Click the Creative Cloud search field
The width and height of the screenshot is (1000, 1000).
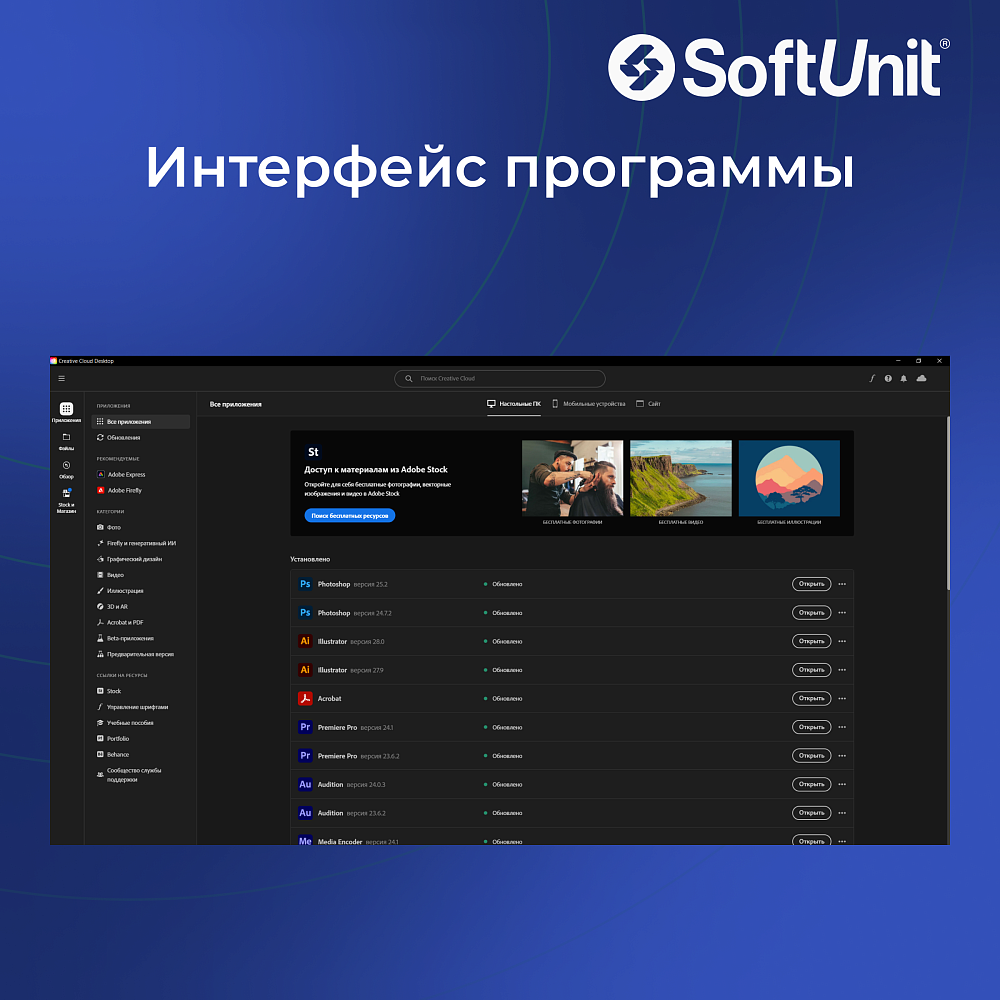coord(499,378)
